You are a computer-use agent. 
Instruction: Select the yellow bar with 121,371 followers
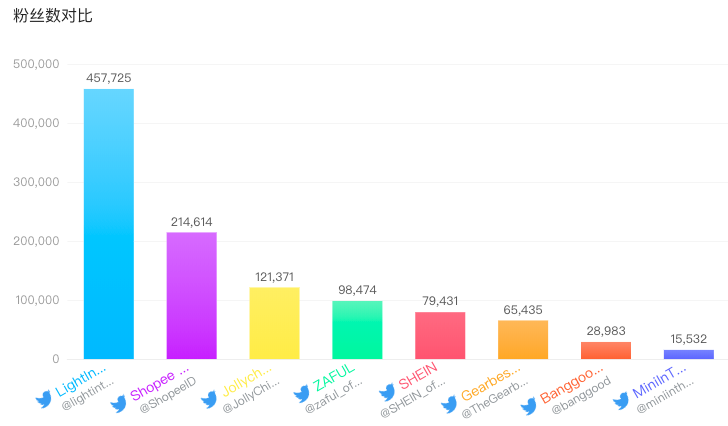coord(274,323)
